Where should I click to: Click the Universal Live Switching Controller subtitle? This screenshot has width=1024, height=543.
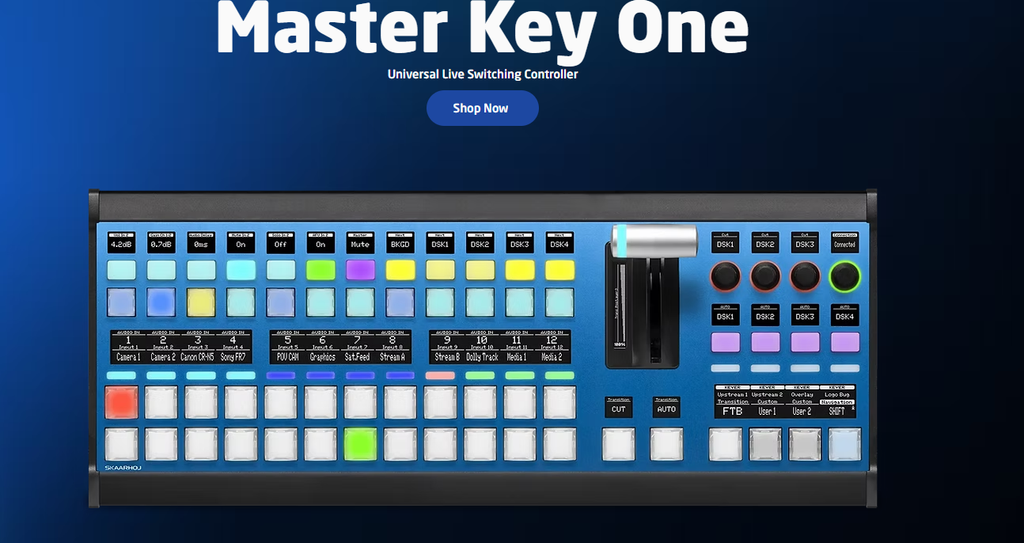(483, 74)
